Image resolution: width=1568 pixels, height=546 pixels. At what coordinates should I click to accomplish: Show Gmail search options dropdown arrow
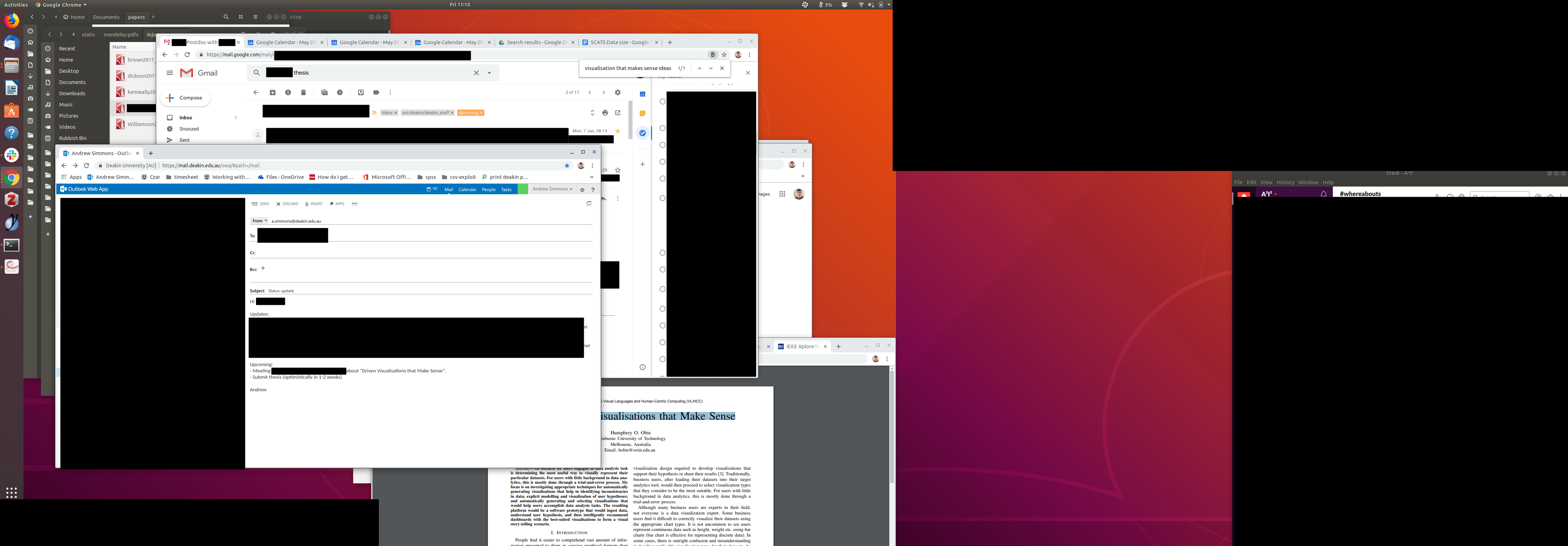(x=489, y=73)
